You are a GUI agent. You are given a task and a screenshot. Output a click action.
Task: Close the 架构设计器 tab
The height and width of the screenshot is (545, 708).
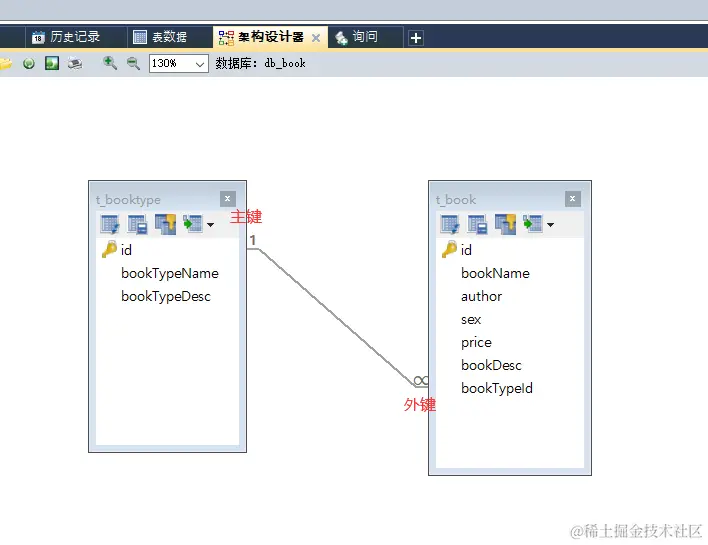tap(316, 38)
